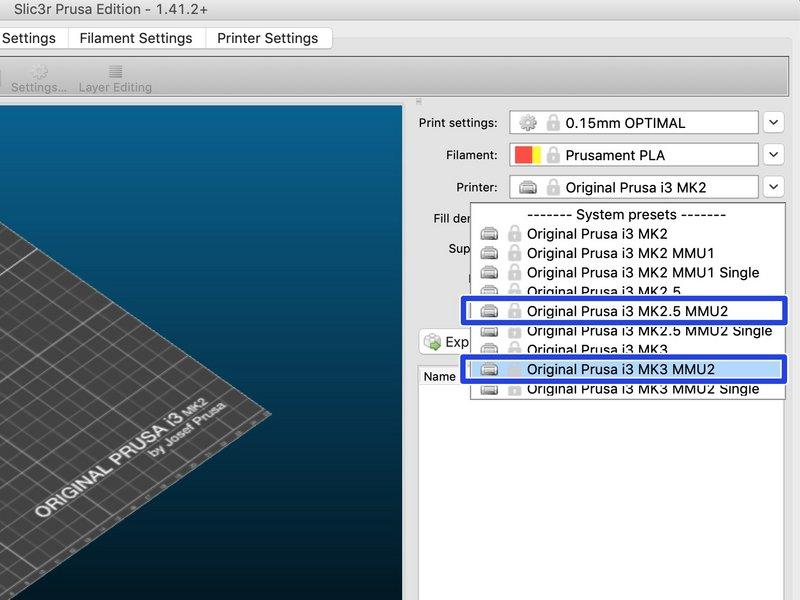
Task: Choose Original Prusa i3 MK3 MMU2 Single
Action: [628, 389]
